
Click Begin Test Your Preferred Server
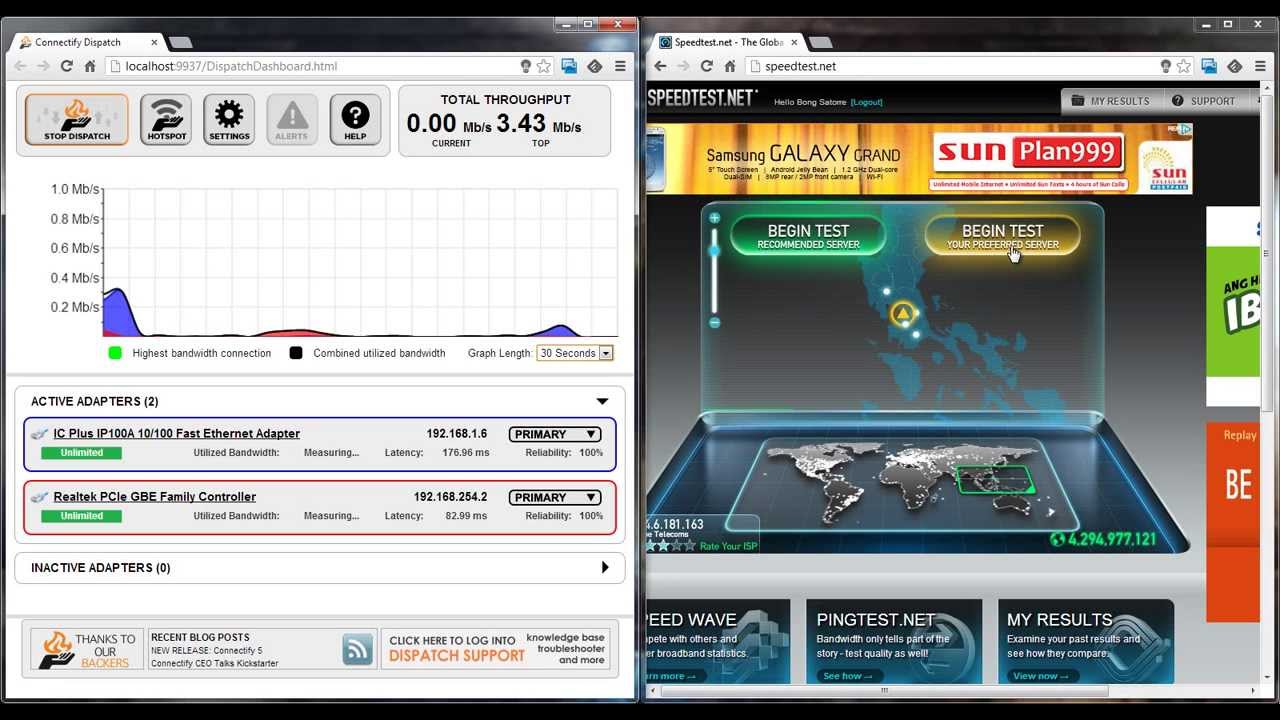tap(1002, 236)
